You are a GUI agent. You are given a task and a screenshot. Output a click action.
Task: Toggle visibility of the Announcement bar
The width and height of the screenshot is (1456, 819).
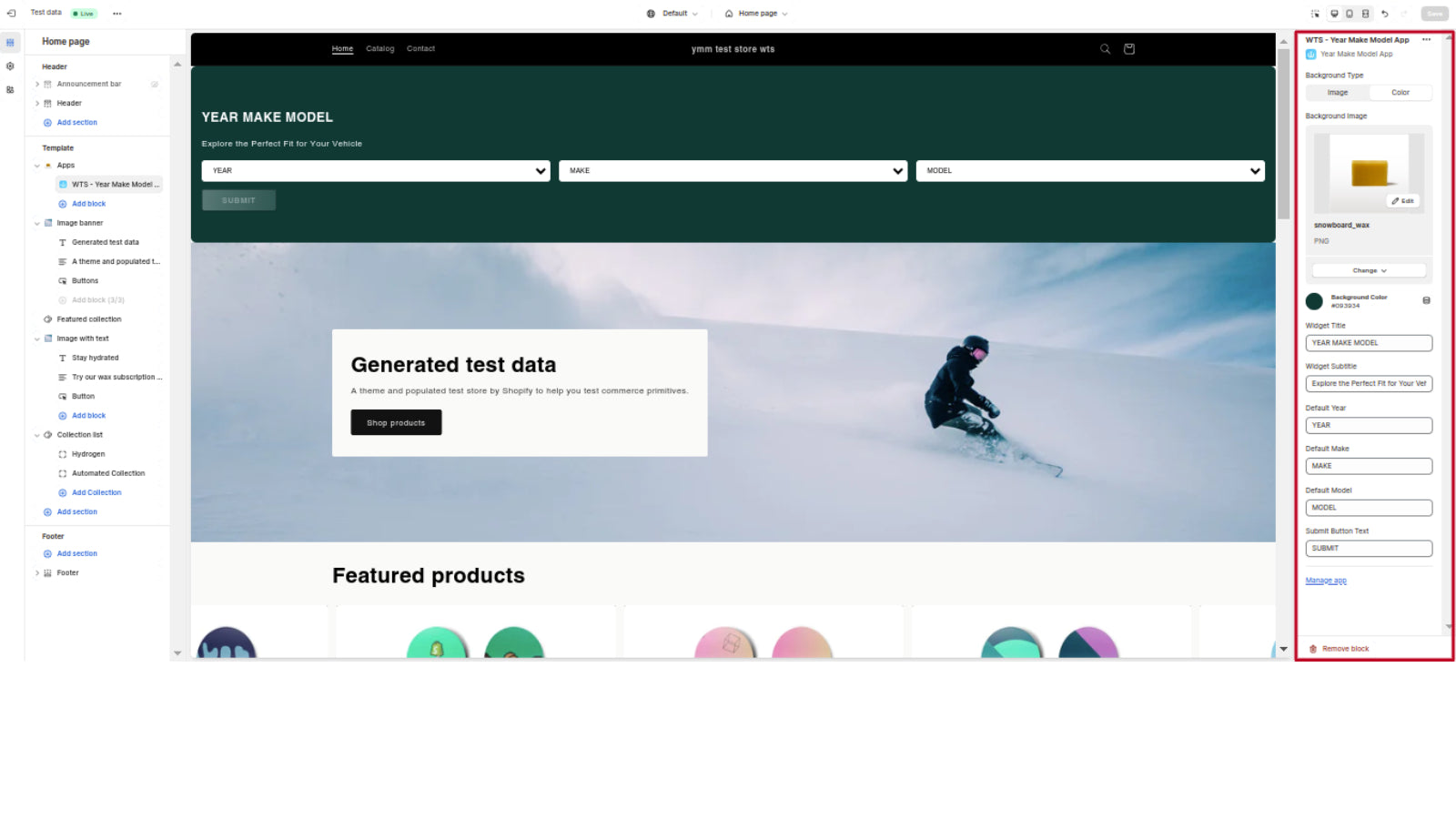coord(155,83)
